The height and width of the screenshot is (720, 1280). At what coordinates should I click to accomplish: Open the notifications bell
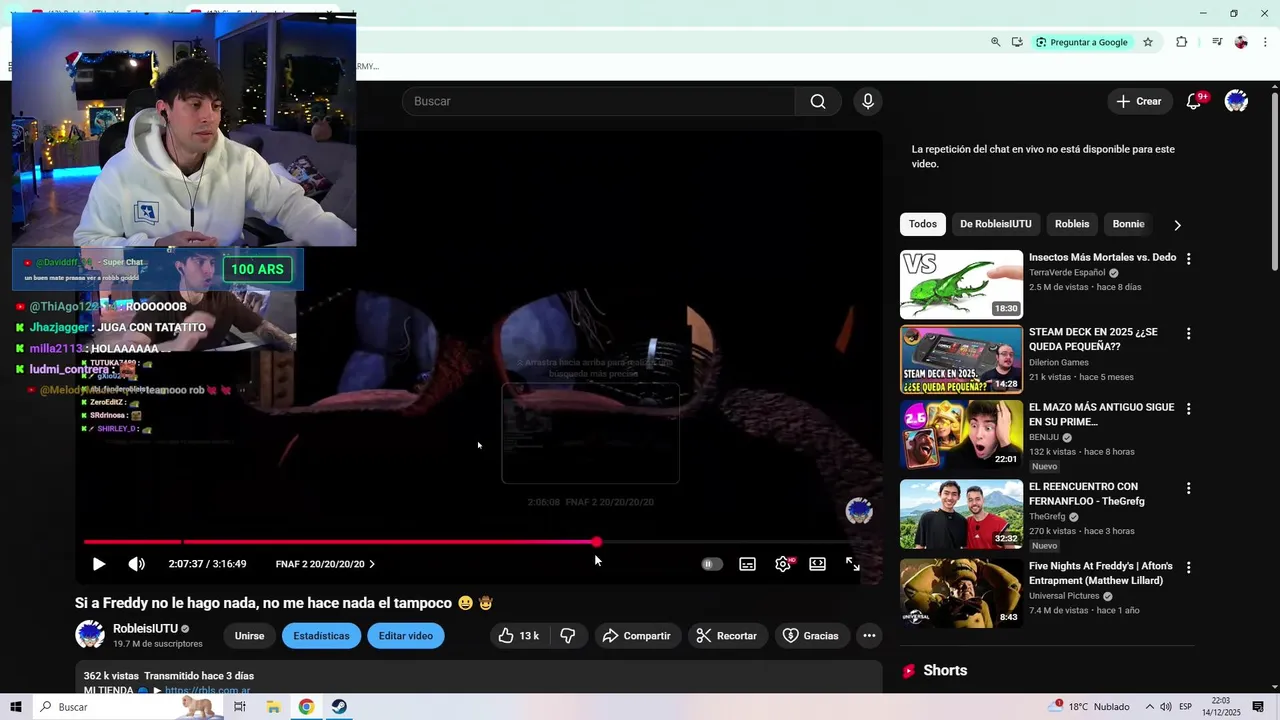[1194, 101]
